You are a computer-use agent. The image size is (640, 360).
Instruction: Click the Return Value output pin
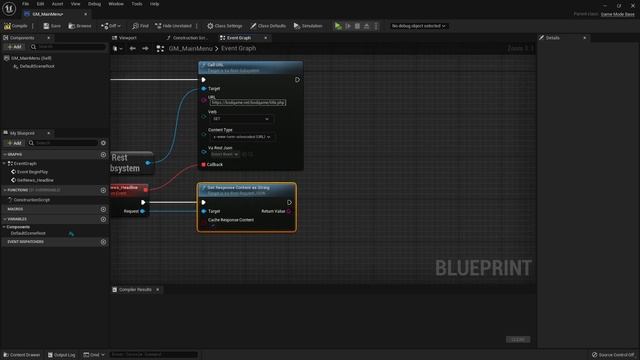pyautogui.click(x=289, y=211)
